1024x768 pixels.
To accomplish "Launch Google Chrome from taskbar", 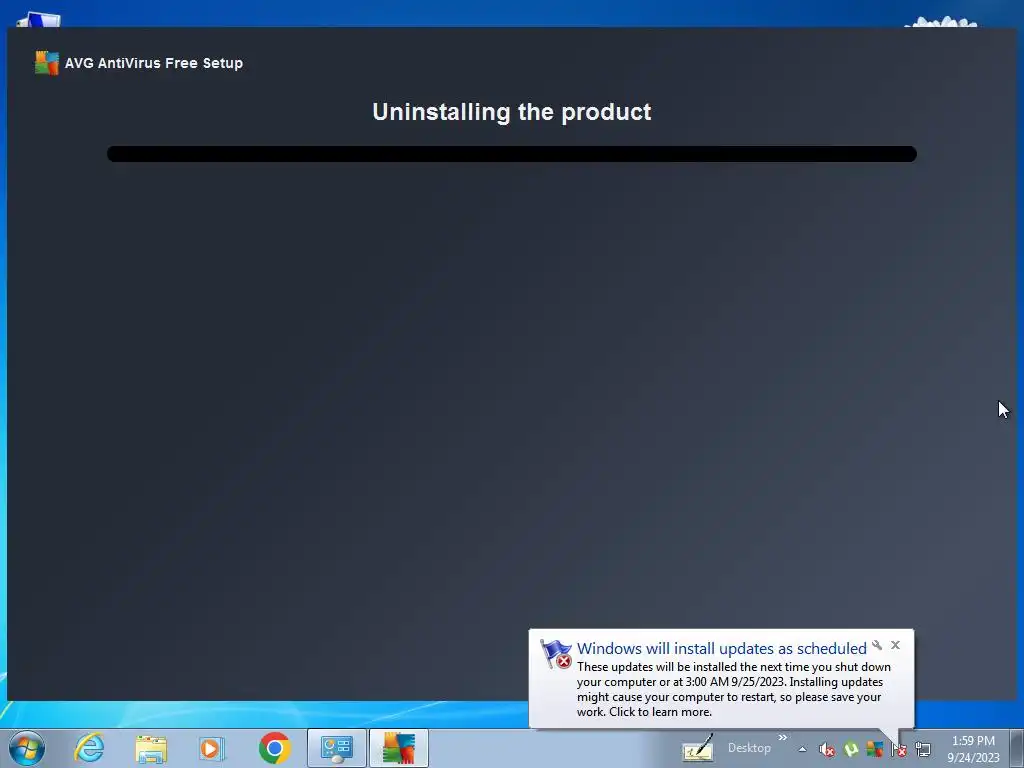I will [274, 748].
